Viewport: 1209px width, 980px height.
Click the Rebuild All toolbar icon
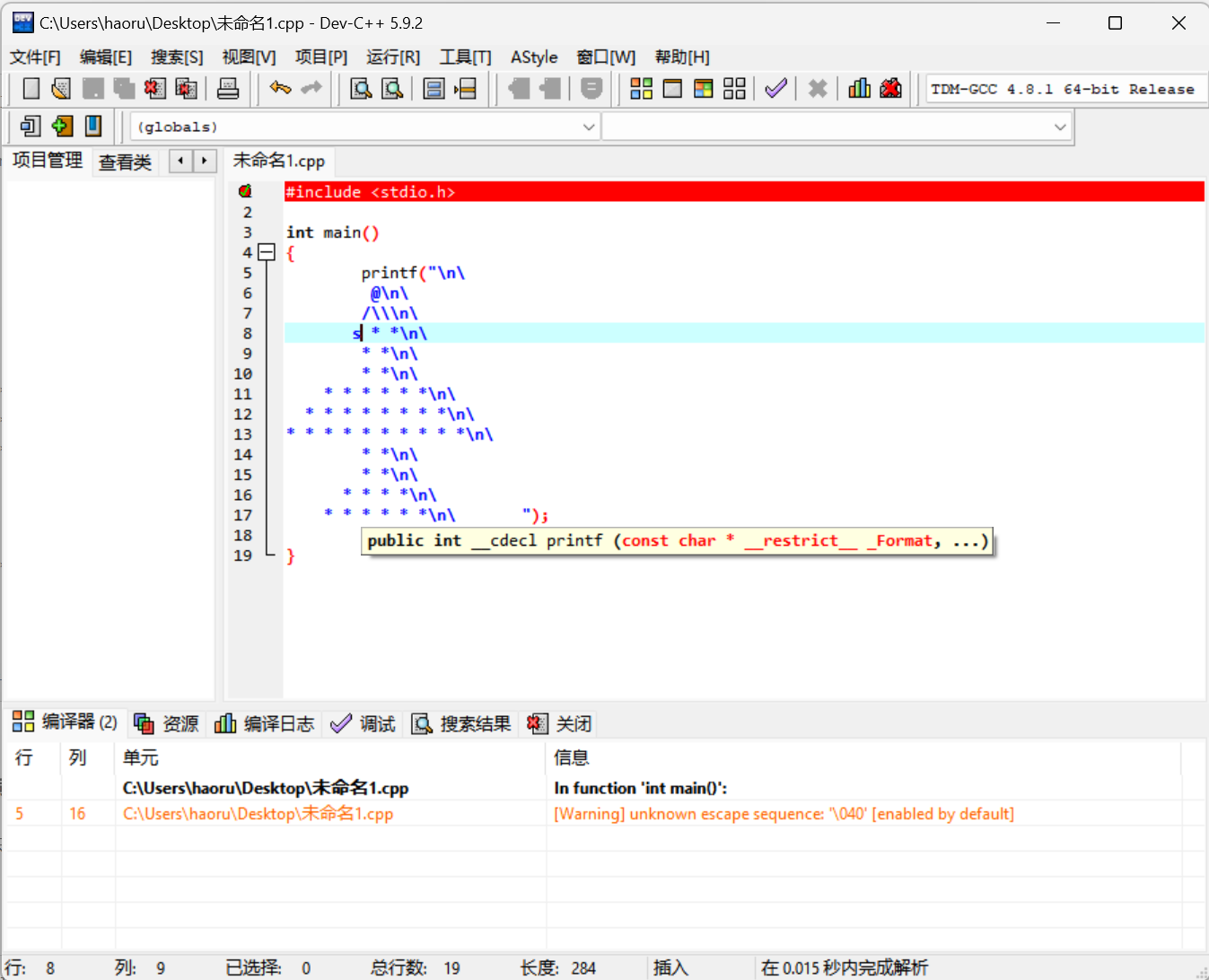(x=734, y=88)
